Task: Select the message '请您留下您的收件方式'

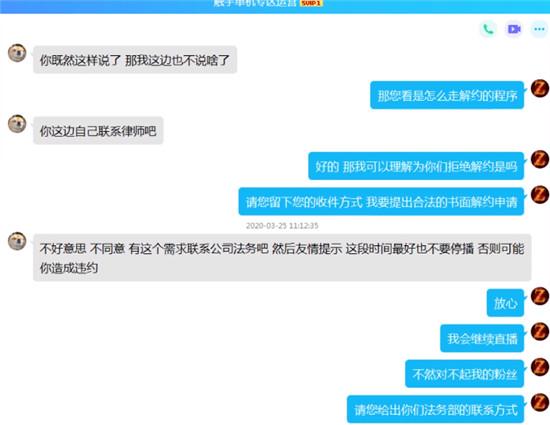Action: 381,202
